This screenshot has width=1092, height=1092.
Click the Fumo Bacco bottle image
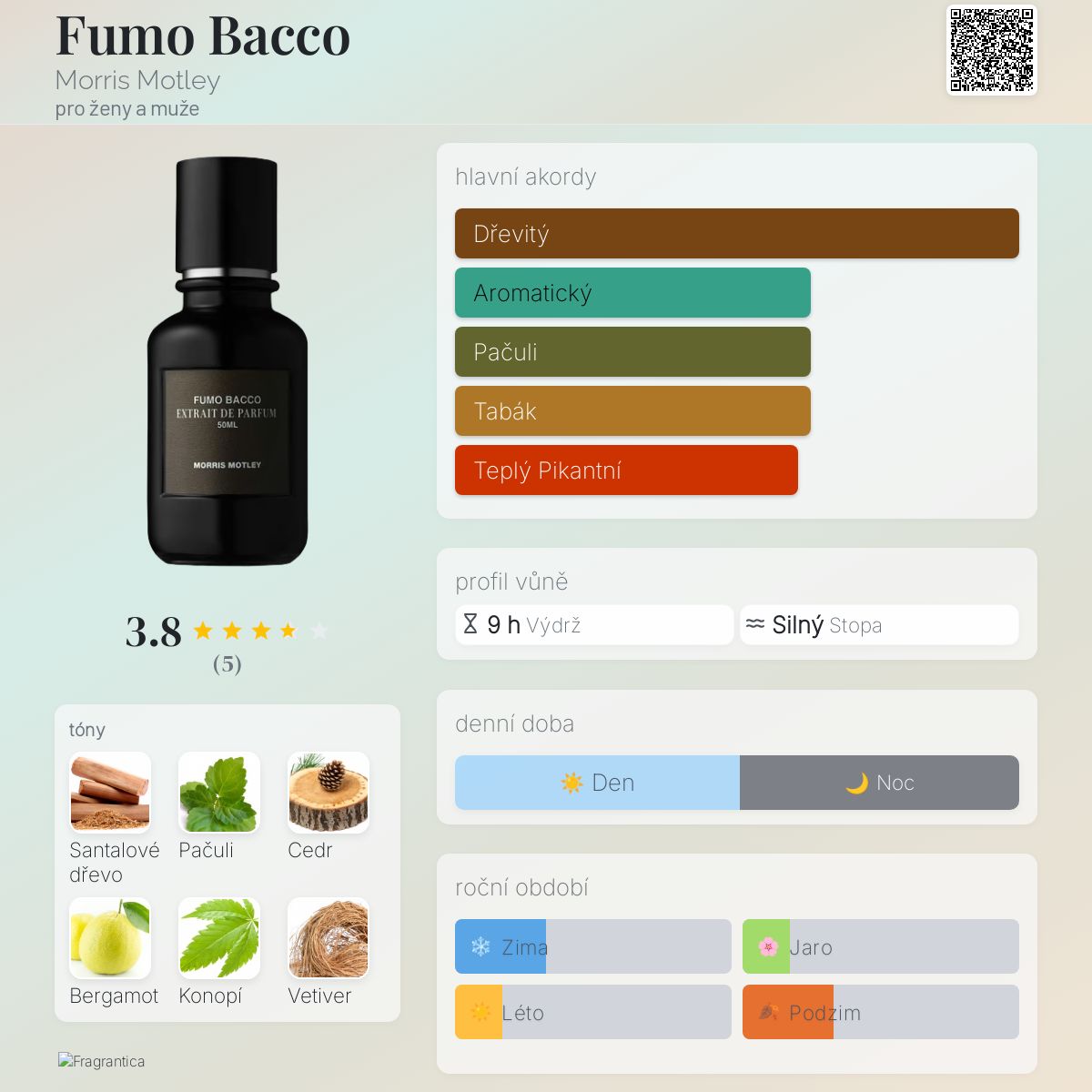tap(227, 361)
